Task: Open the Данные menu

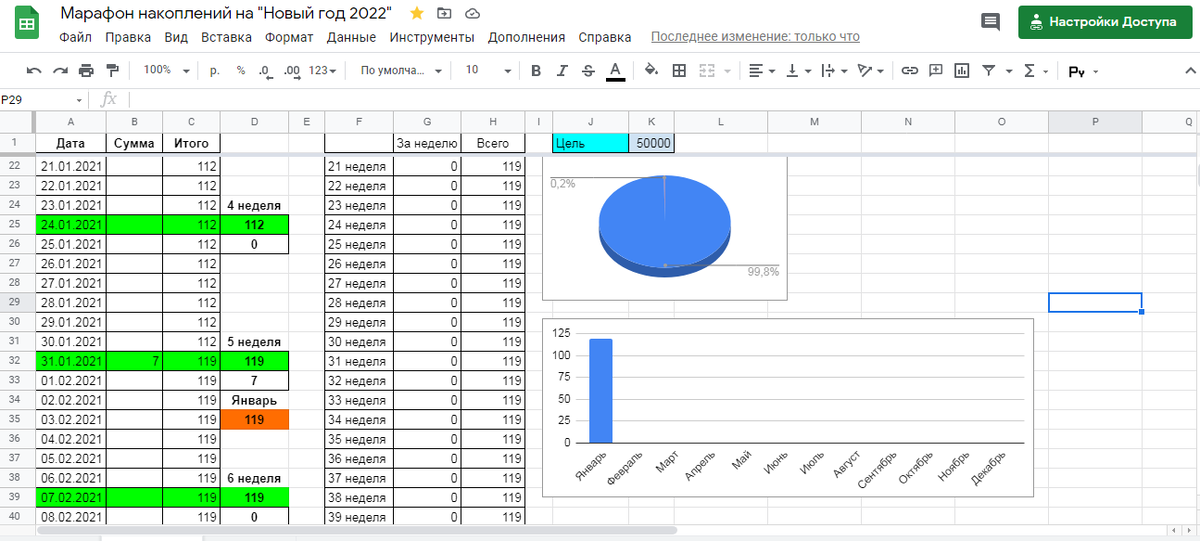Action: tap(351, 37)
